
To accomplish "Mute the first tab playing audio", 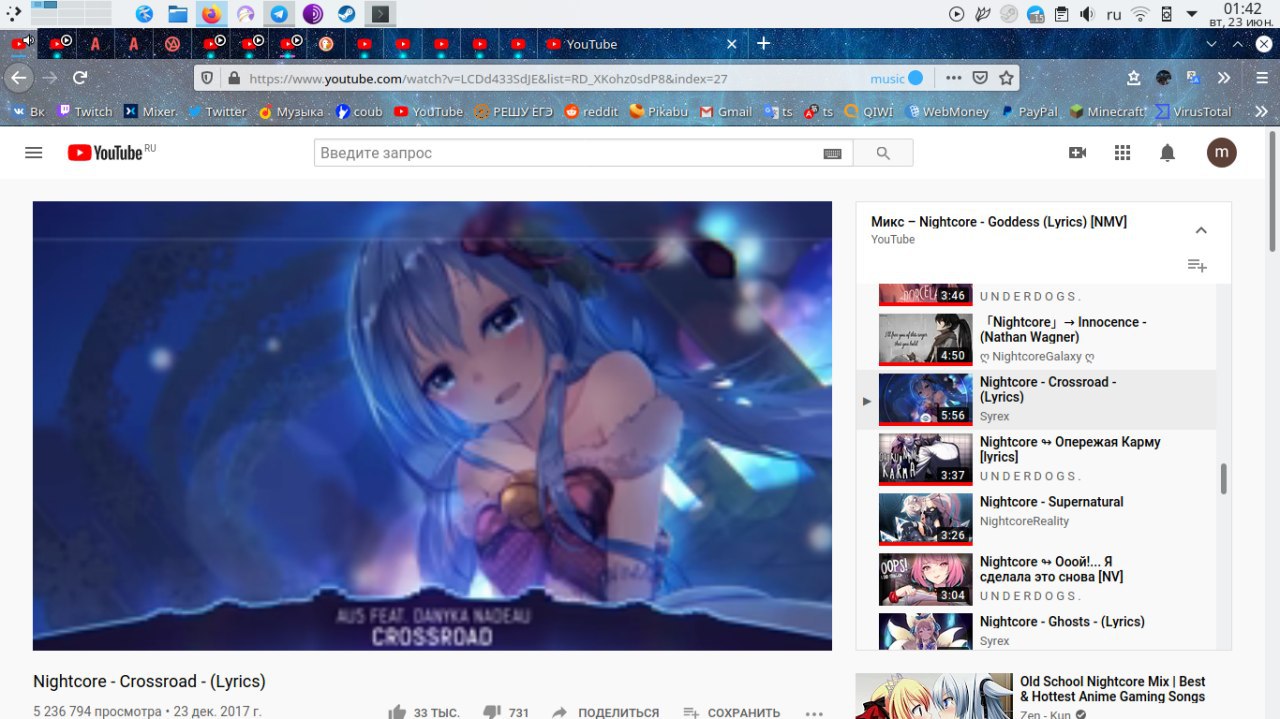I will coord(28,41).
